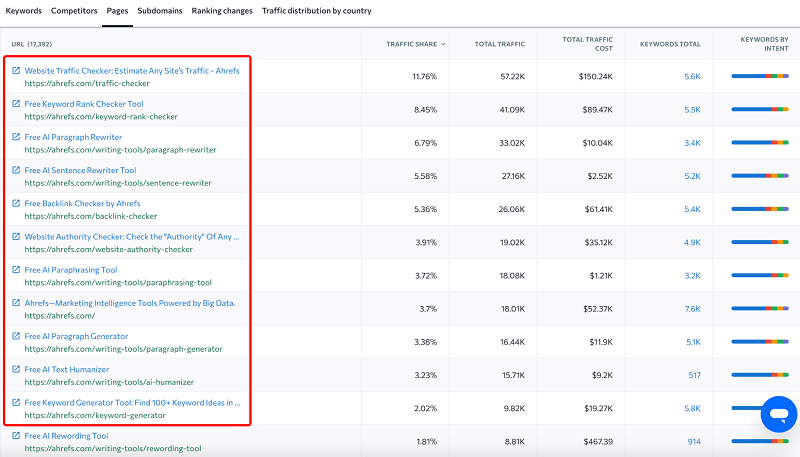
Task: Open external link icon for Free Keyword Rank Checker Tool
Action: pos(16,104)
